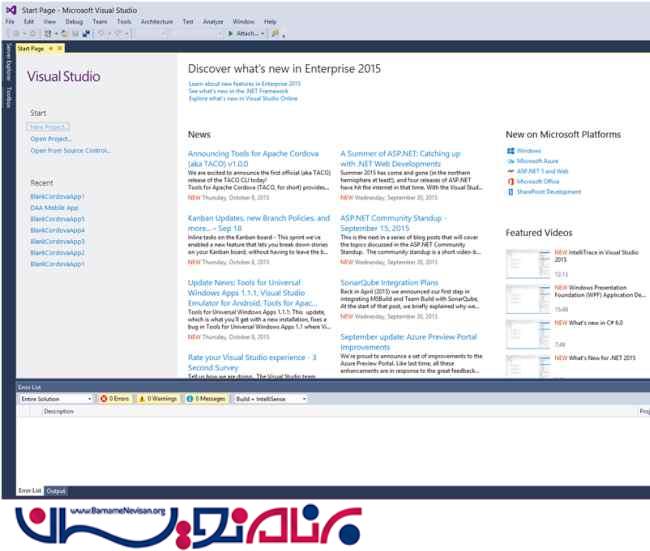Toggle the 0 Messages filter
This screenshot has height=551, width=650.
pos(206,398)
